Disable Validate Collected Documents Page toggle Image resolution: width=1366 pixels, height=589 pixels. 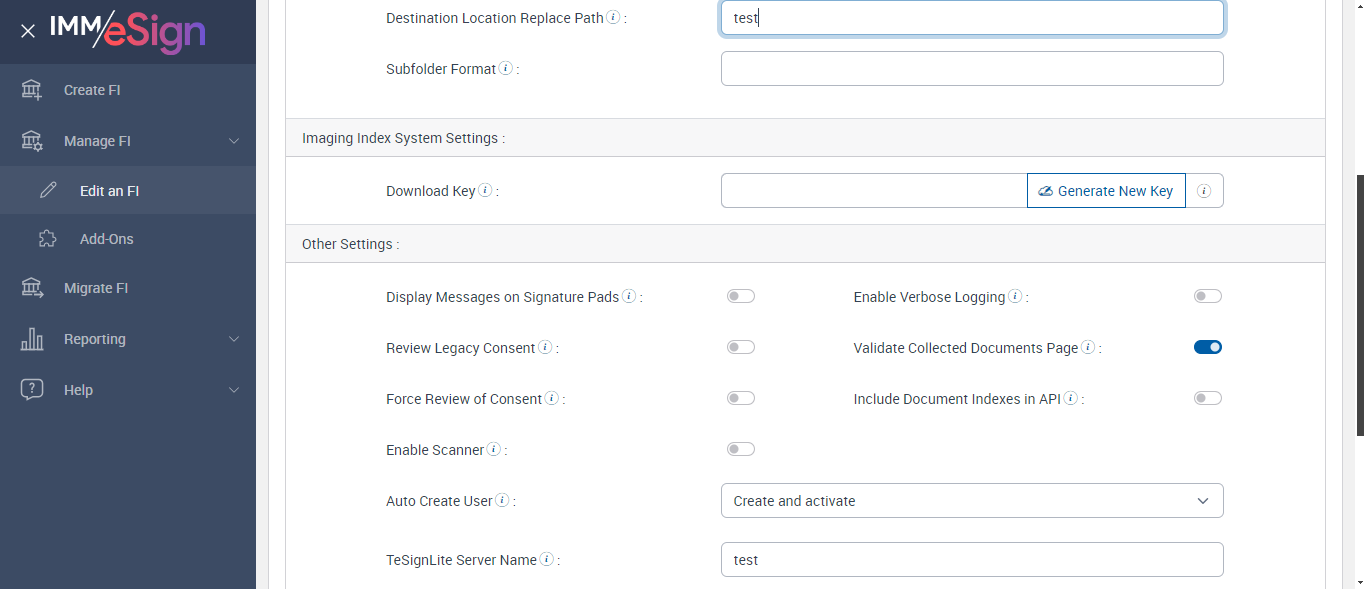[1208, 347]
